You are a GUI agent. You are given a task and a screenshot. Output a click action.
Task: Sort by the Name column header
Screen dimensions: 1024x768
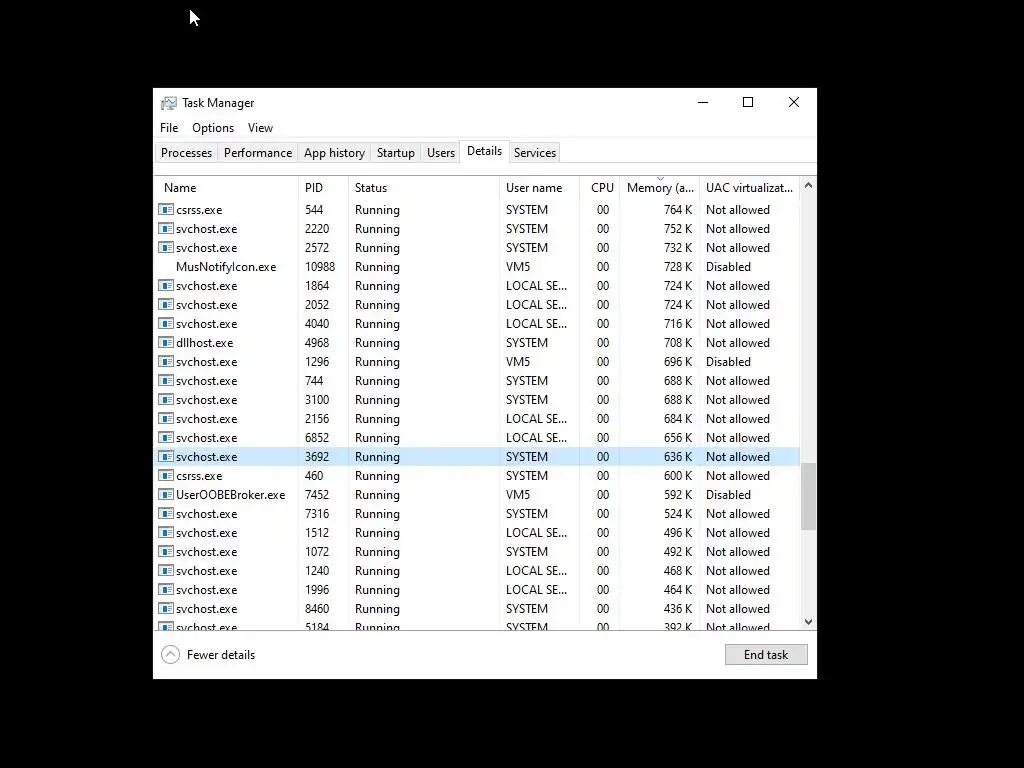[227, 187]
